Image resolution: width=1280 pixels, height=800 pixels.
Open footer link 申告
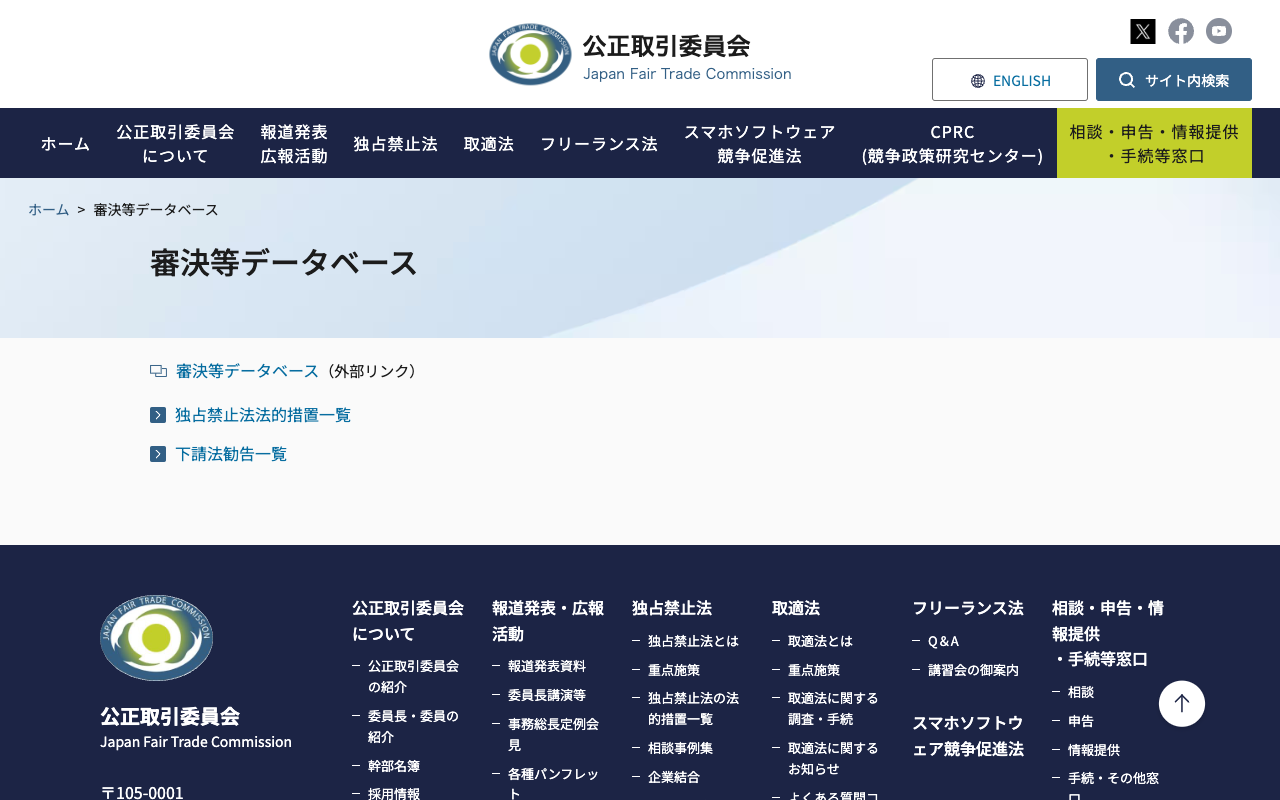tap(1081, 721)
